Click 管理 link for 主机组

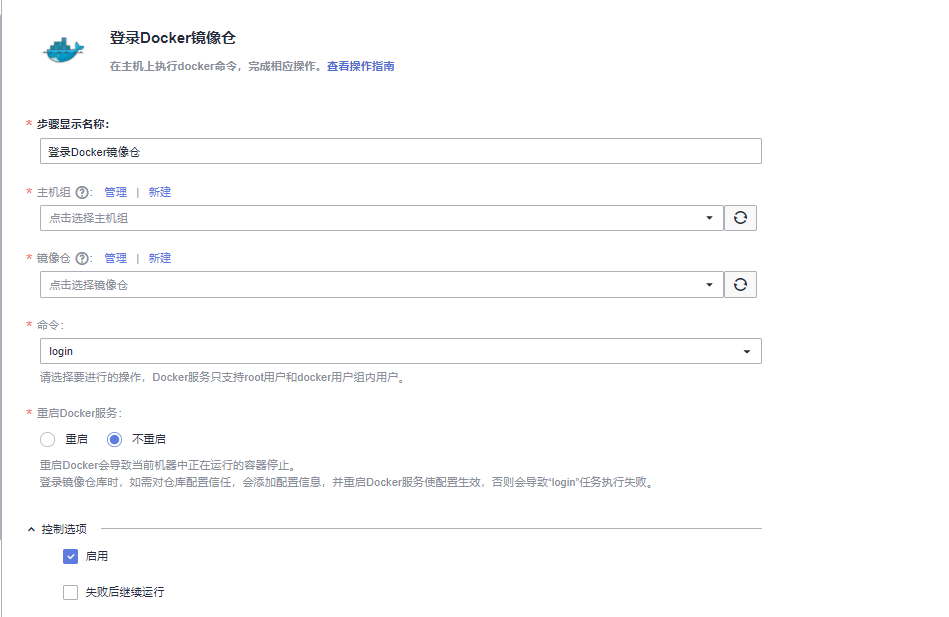[x=116, y=192]
